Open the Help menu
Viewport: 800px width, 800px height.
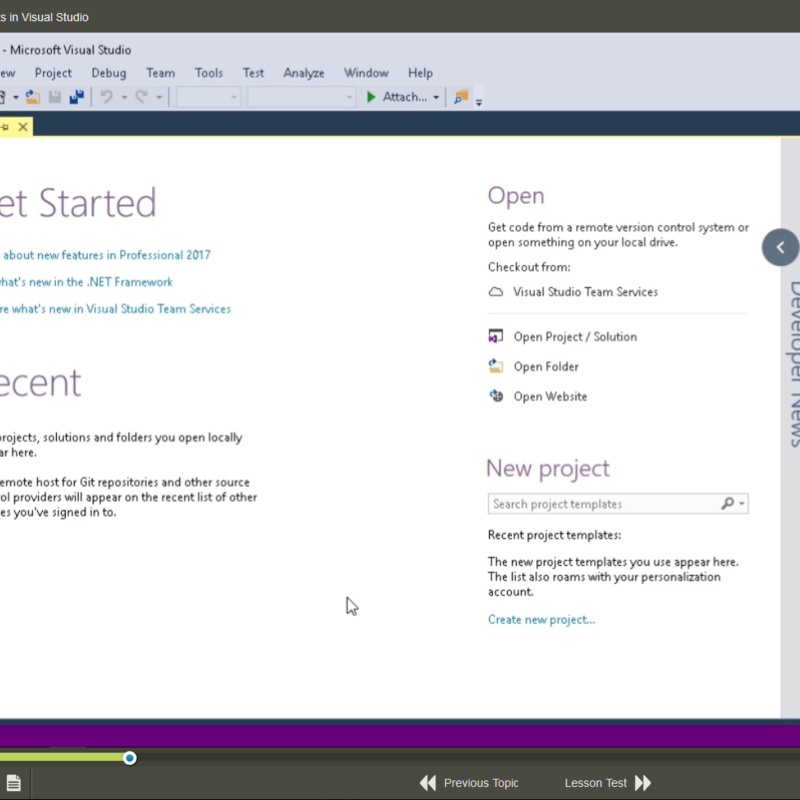pos(420,73)
